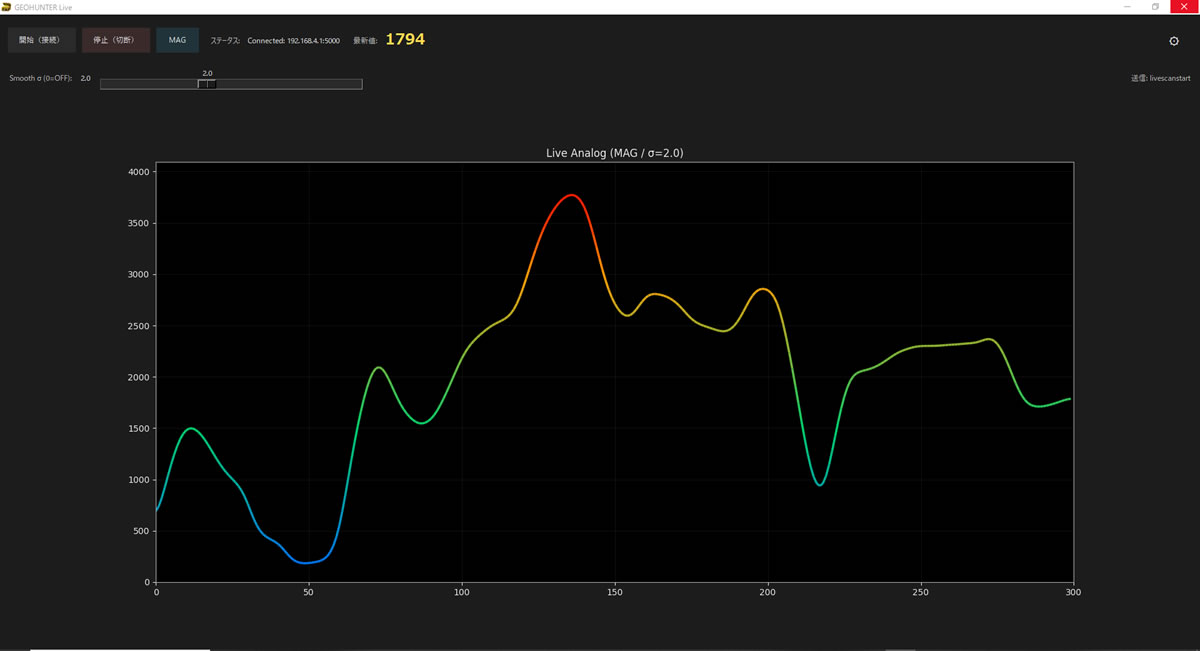
Task: Click the 開始（接続）start button
Action: click(x=41, y=40)
